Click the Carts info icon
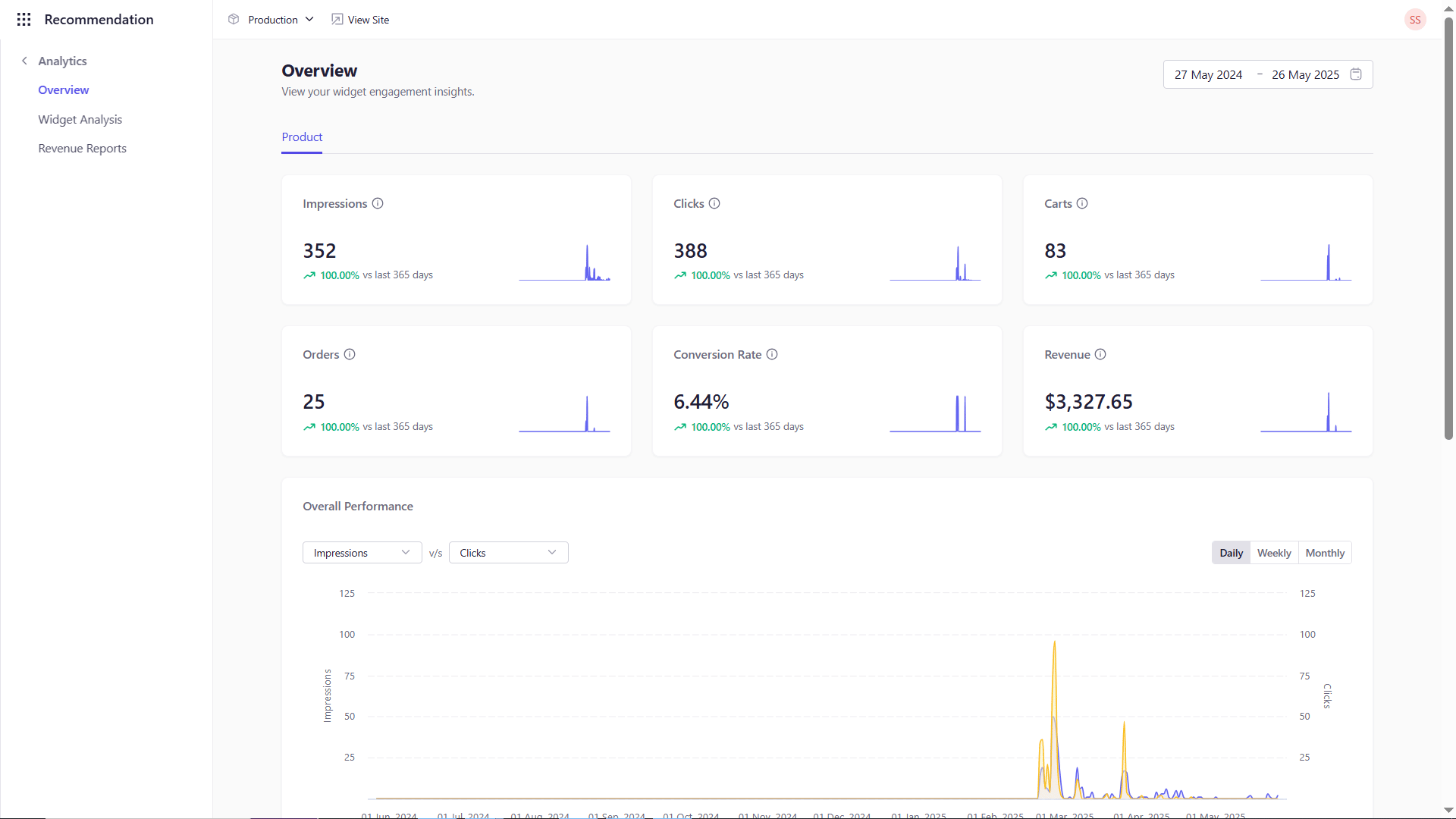The image size is (1456, 819). point(1082,203)
